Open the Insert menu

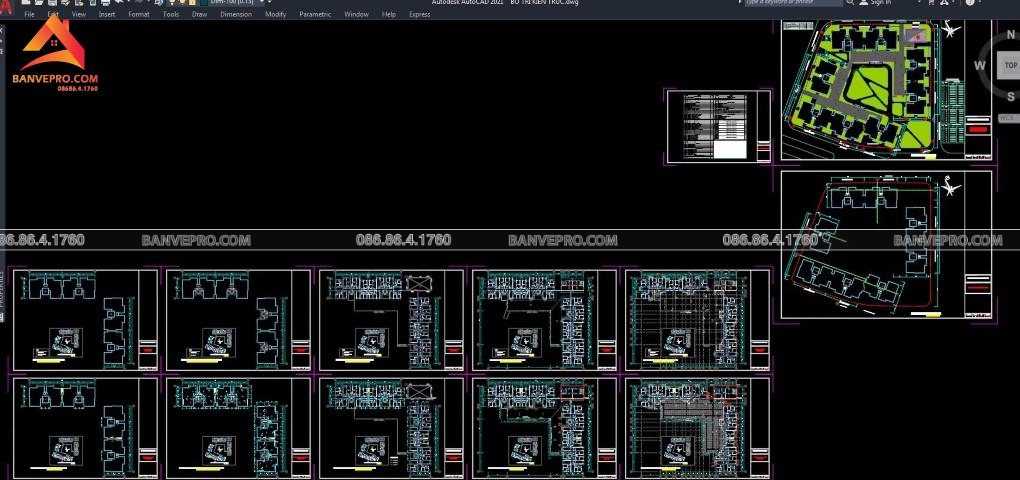[107, 14]
